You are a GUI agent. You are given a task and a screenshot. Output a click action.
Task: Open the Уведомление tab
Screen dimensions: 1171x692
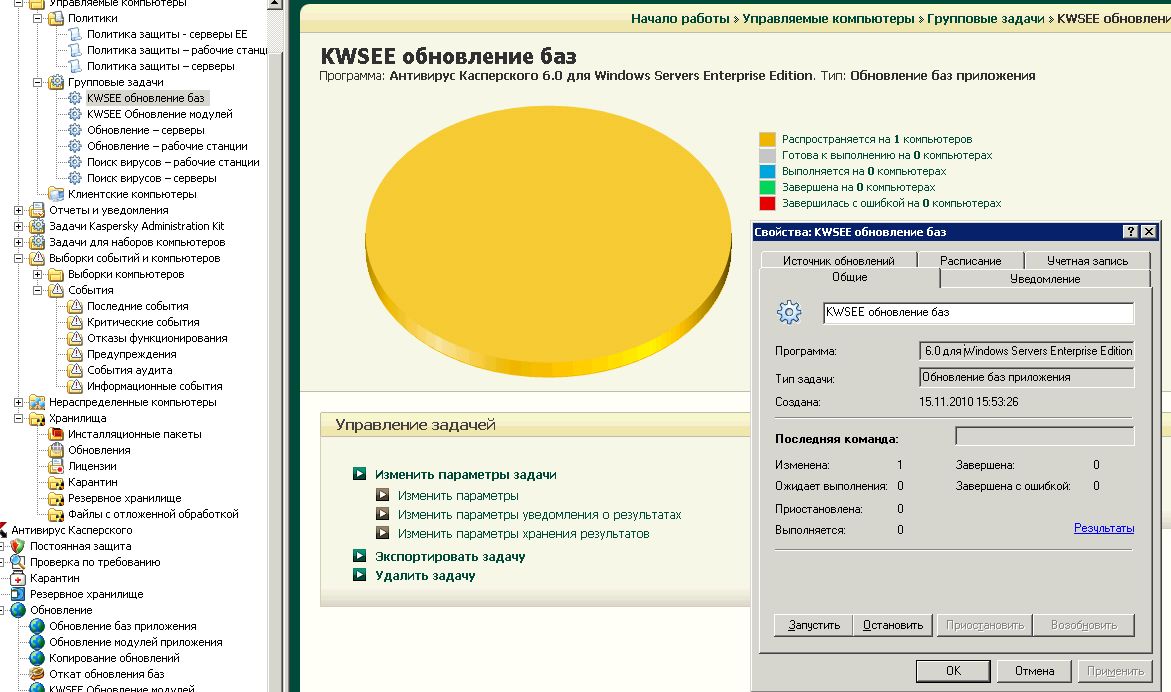[x=1045, y=278]
